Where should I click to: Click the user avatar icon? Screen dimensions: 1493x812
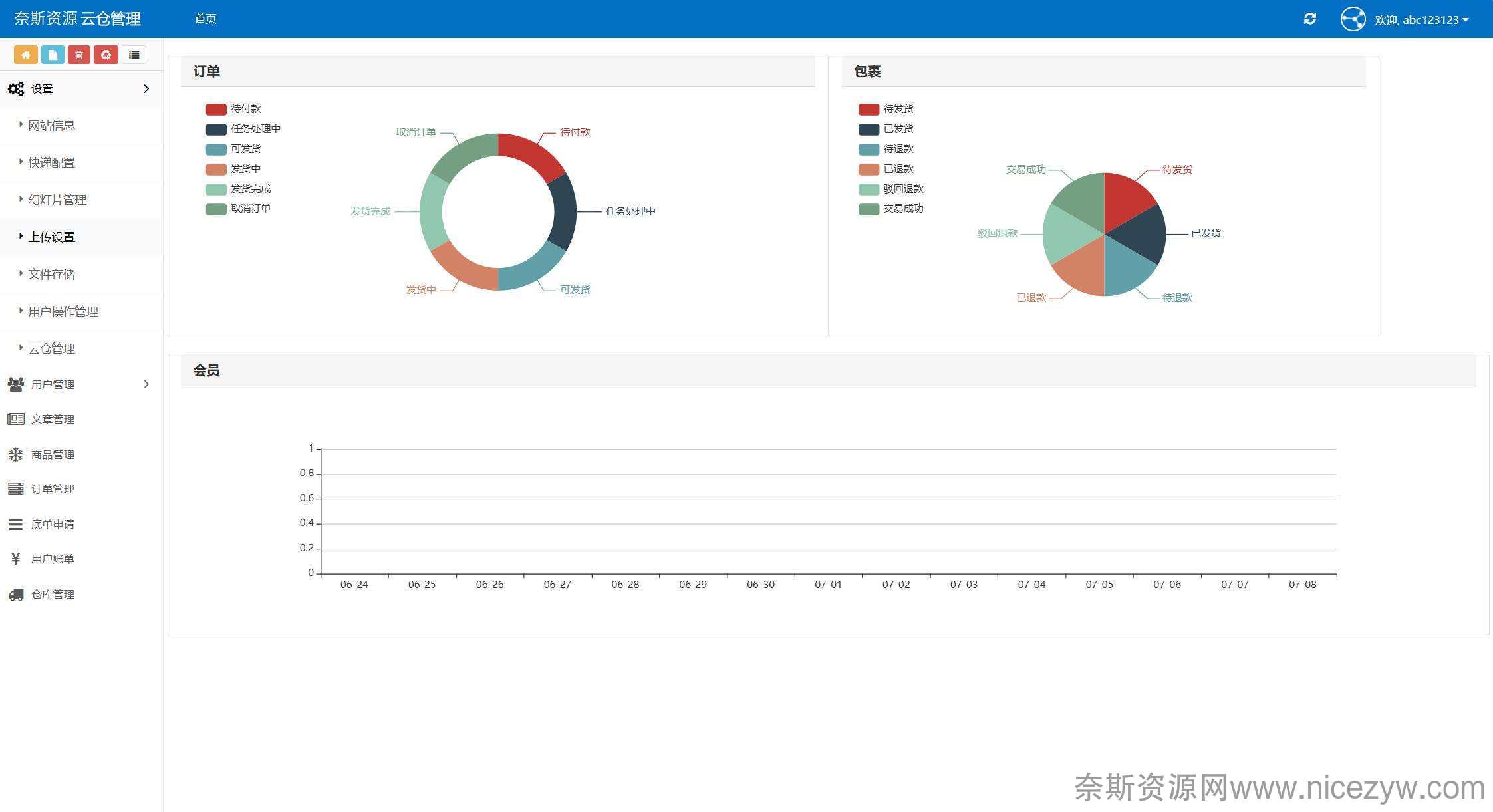tap(1353, 19)
